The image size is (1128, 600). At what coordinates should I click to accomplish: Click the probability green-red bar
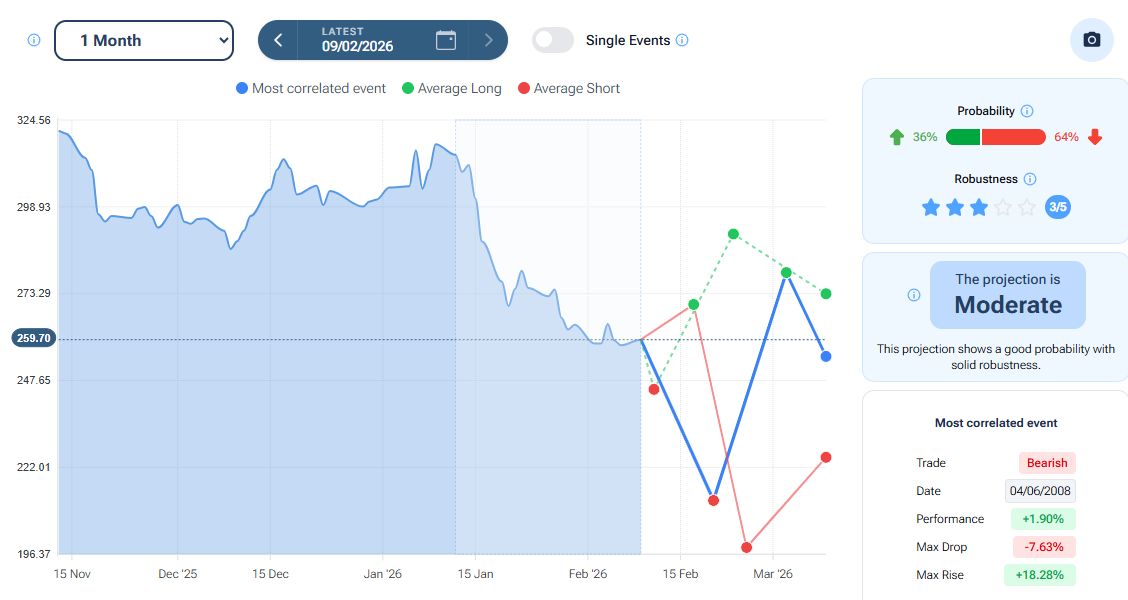(x=995, y=137)
